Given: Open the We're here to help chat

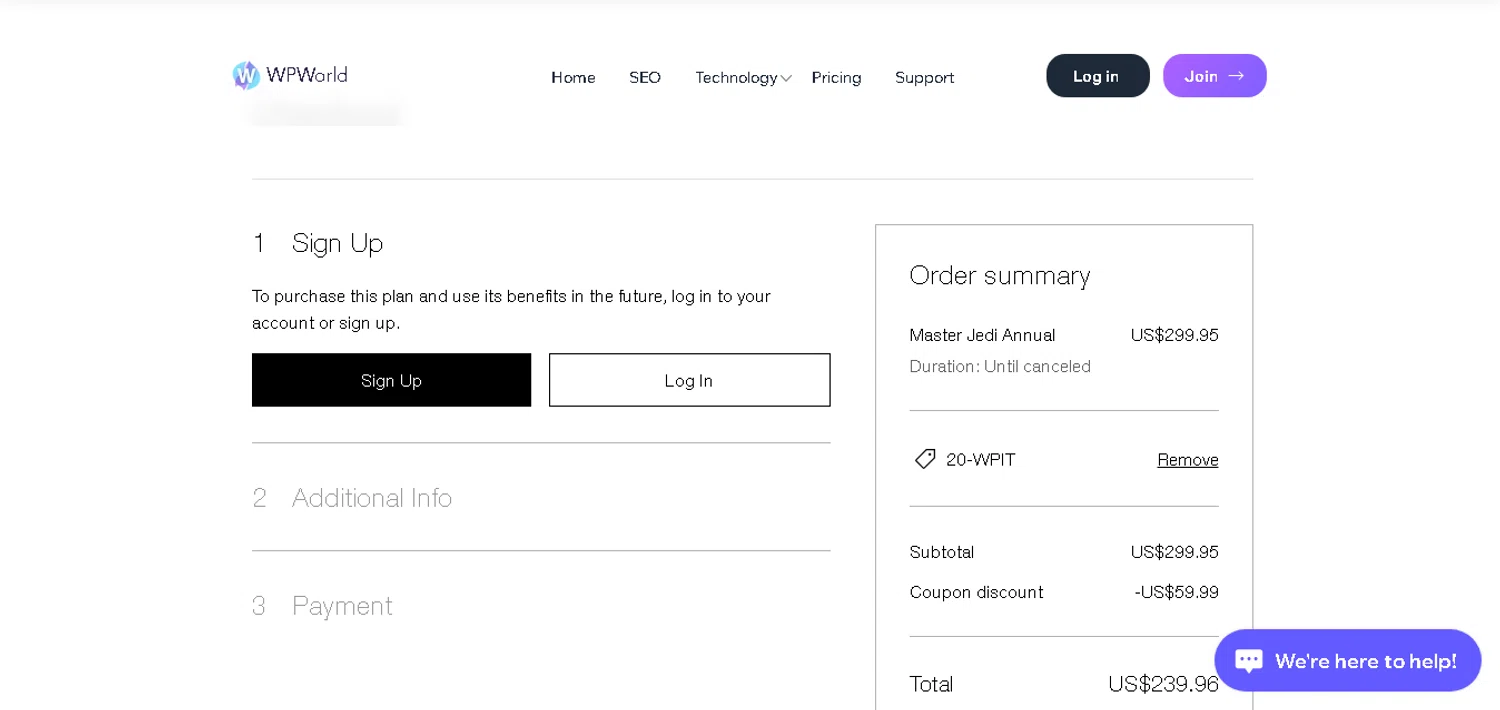Looking at the screenshot, I should pyautogui.click(x=1348, y=661).
